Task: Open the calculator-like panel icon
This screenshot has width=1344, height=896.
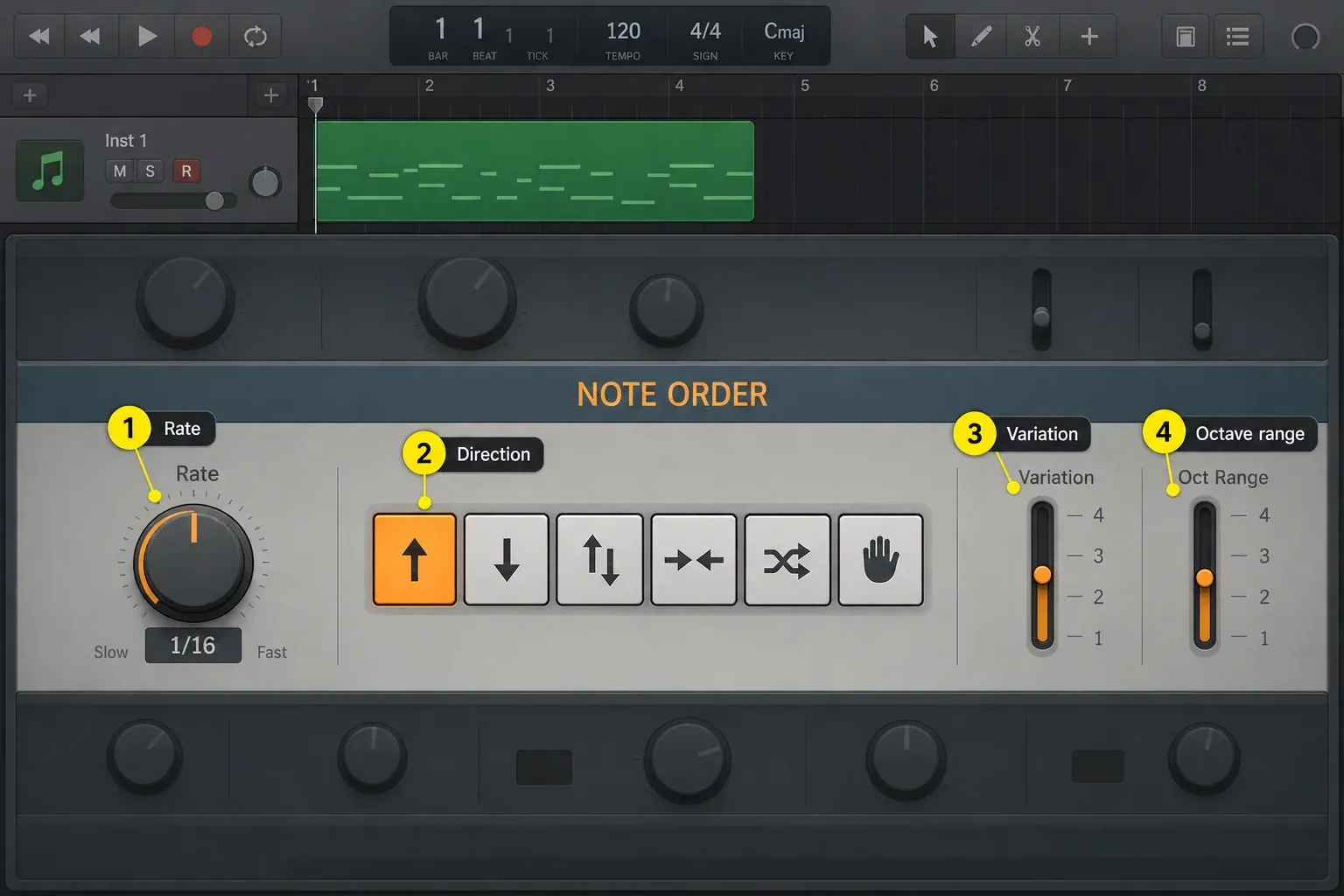Action: tap(1186, 37)
